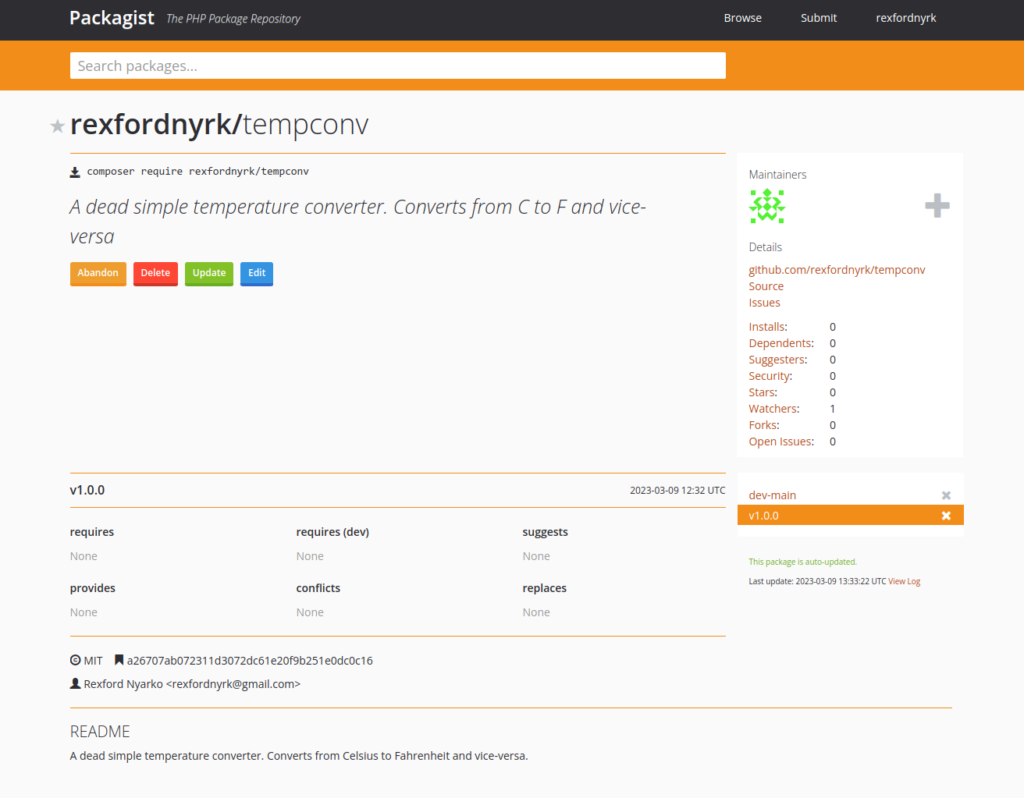This screenshot has height=798, width=1024.
Task: Click the 'conflicts' heading
Action: (318, 588)
